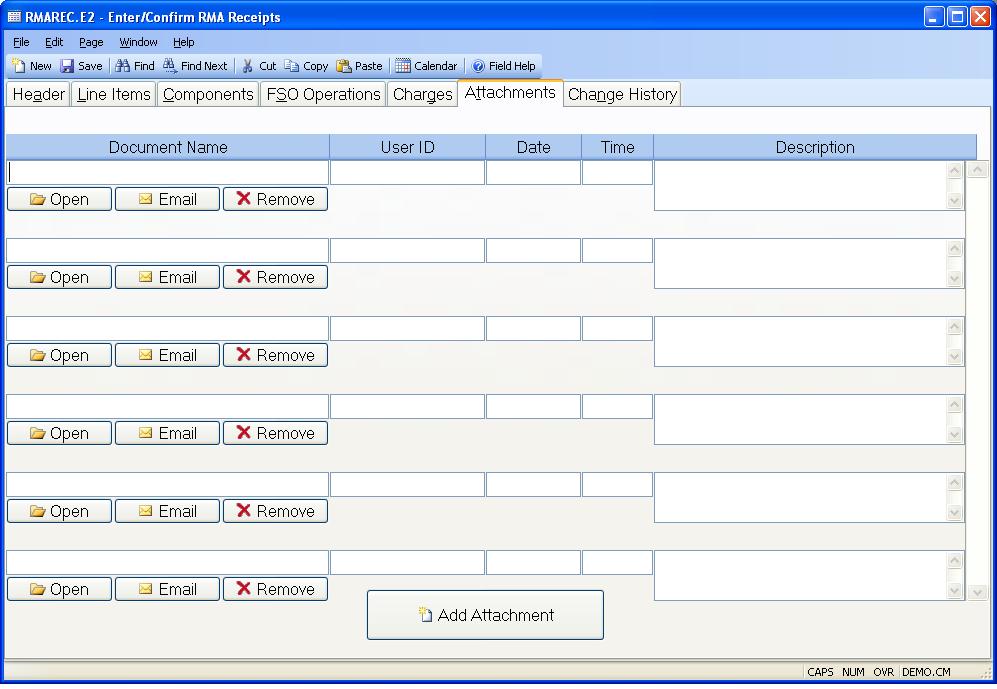Screen dimensions: 997x689
Task: Open Field Help from the toolbar
Action: coord(479,66)
